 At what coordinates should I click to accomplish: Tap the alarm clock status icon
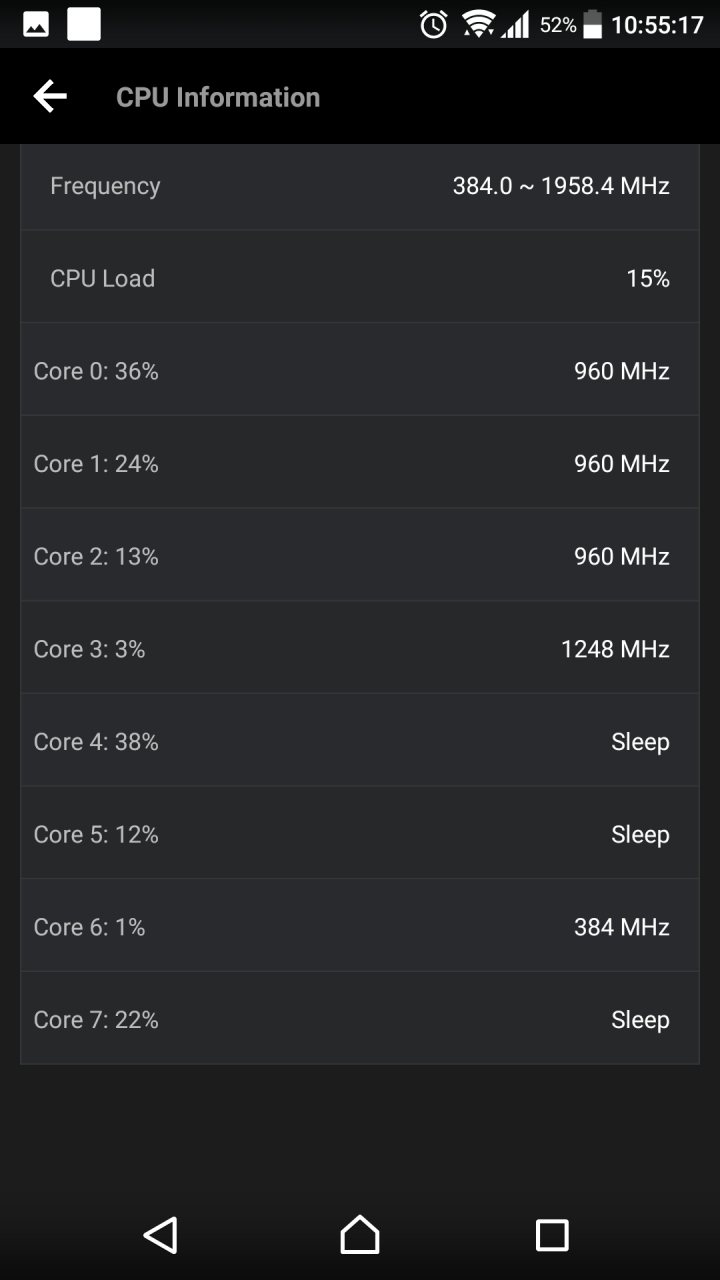click(434, 24)
